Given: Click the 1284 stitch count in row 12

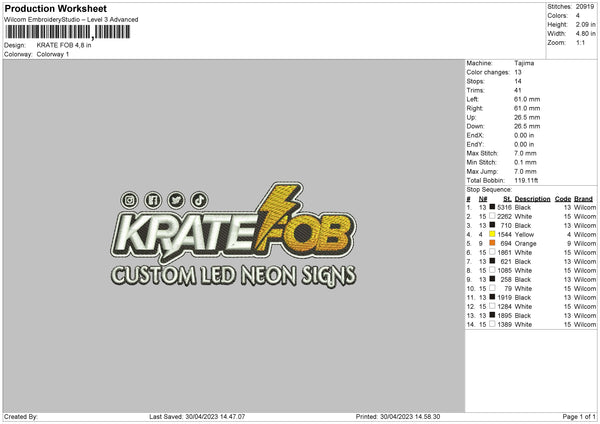Looking at the screenshot, I should click(x=504, y=307).
